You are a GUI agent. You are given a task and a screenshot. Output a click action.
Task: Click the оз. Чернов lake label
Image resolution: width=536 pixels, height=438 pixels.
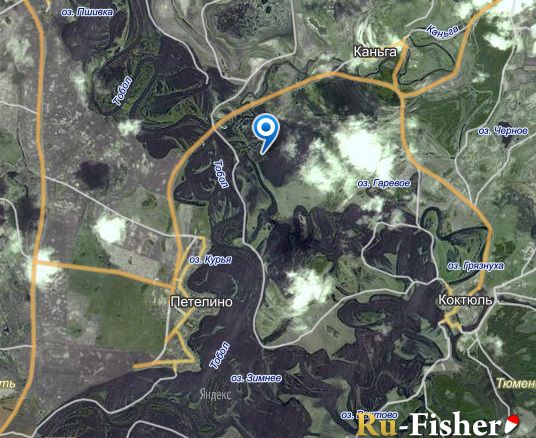[502, 131]
